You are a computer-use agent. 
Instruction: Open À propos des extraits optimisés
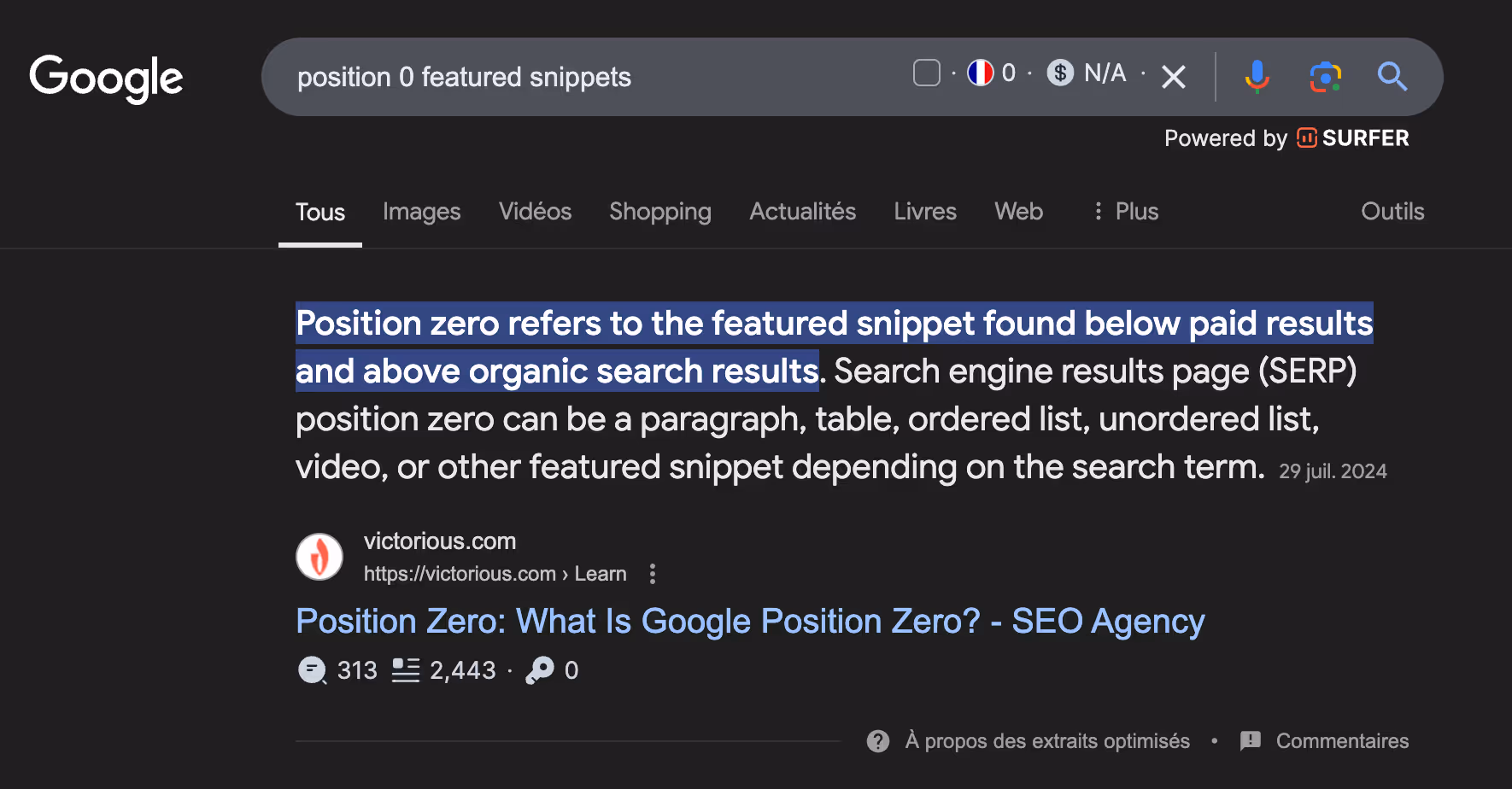coord(1047,741)
